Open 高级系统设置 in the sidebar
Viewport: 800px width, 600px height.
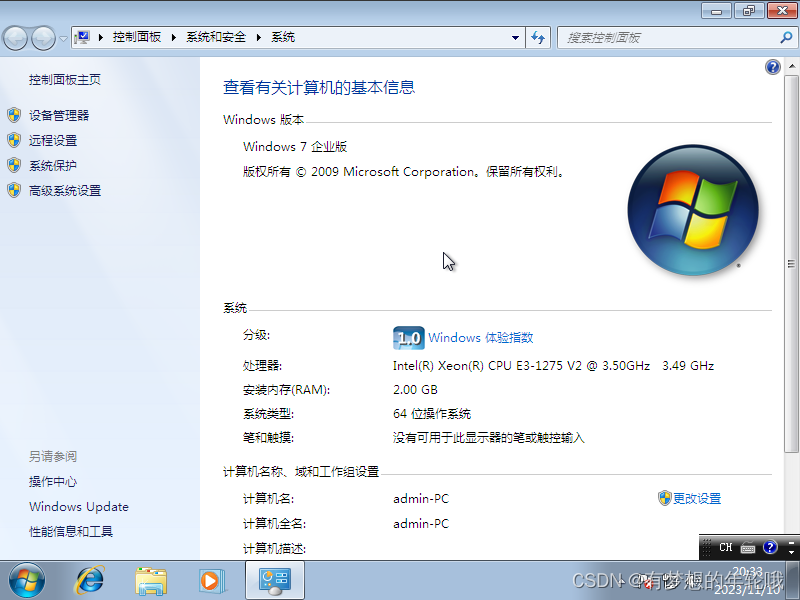[67, 190]
